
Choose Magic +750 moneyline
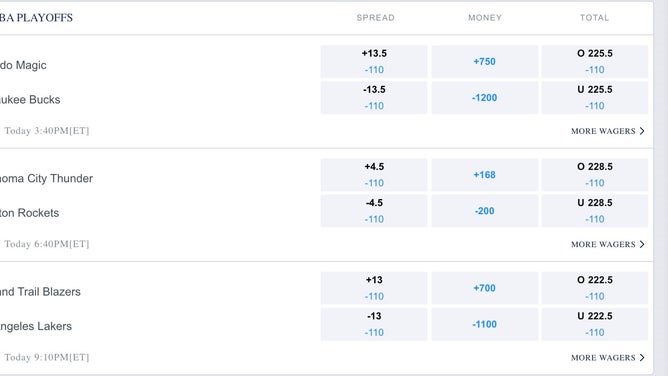[484, 61]
